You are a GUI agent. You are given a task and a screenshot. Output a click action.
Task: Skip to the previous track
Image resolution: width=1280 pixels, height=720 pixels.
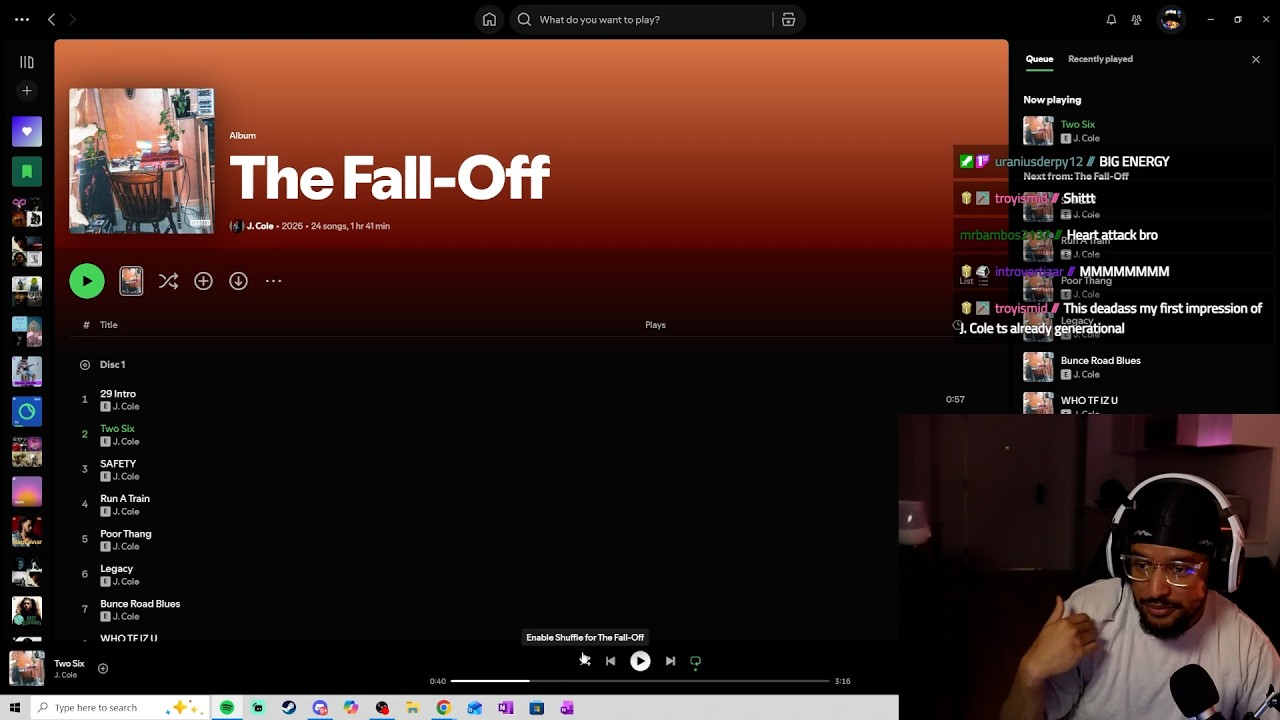point(610,661)
